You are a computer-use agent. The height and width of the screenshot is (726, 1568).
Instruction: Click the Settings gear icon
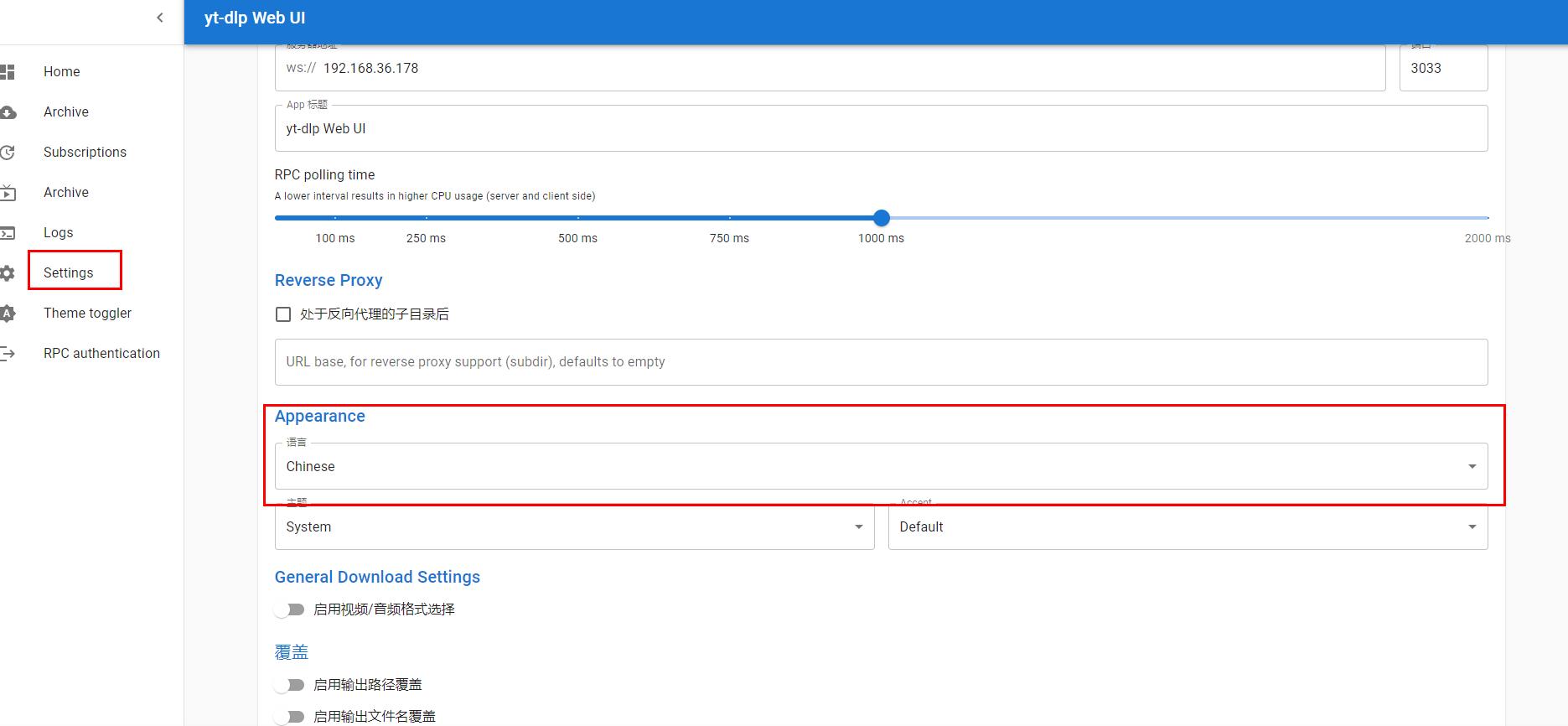(x=8, y=273)
